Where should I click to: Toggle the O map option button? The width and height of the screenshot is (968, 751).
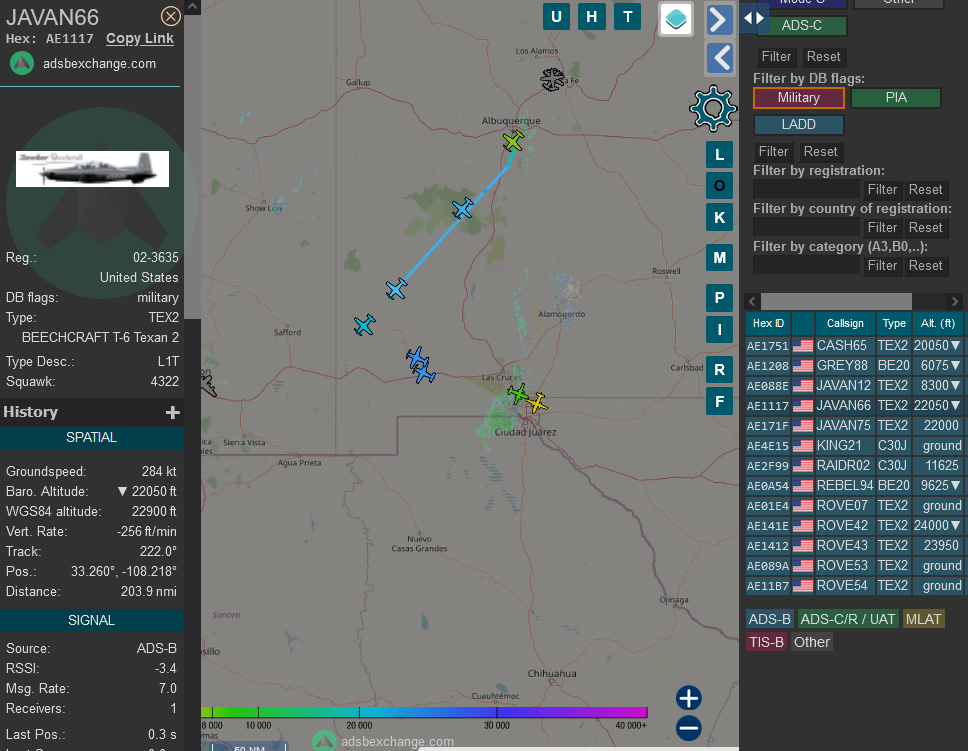719,185
